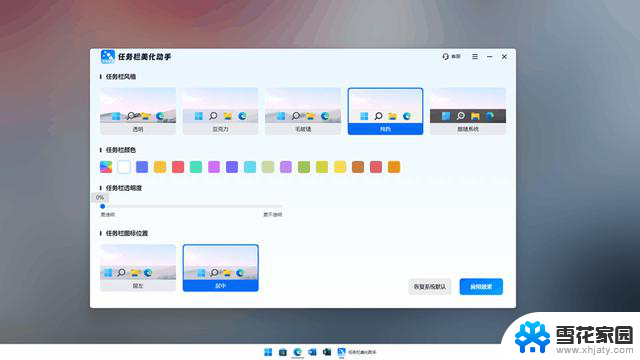
Task: Pick the blue swatch beside the white one
Action: point(142,167)
